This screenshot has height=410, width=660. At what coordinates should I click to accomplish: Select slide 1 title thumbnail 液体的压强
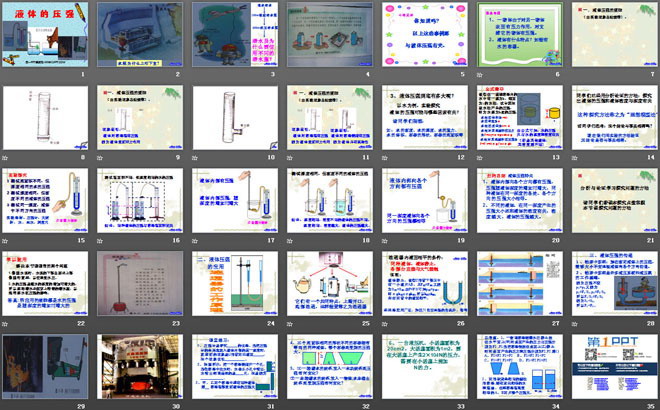(46, 34)
